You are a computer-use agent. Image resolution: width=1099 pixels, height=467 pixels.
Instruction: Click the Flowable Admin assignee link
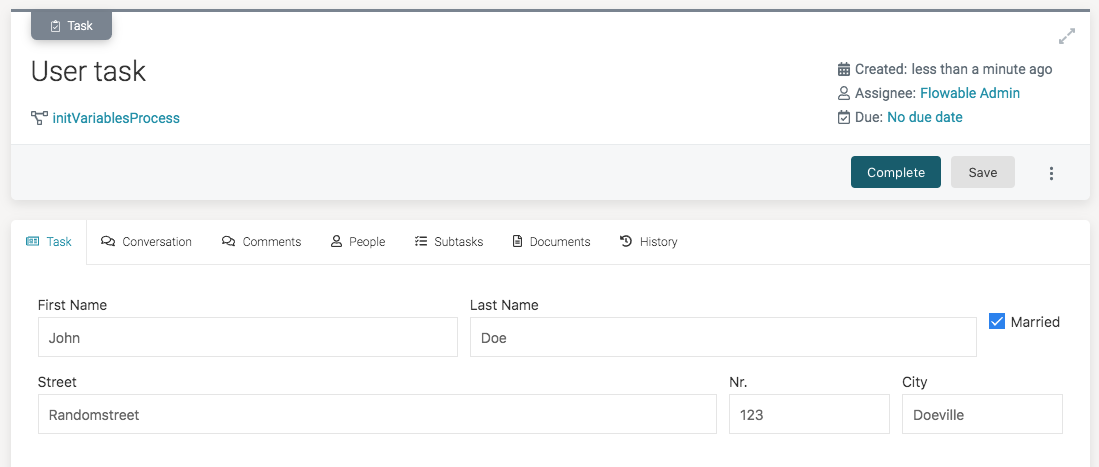[970, 93]
